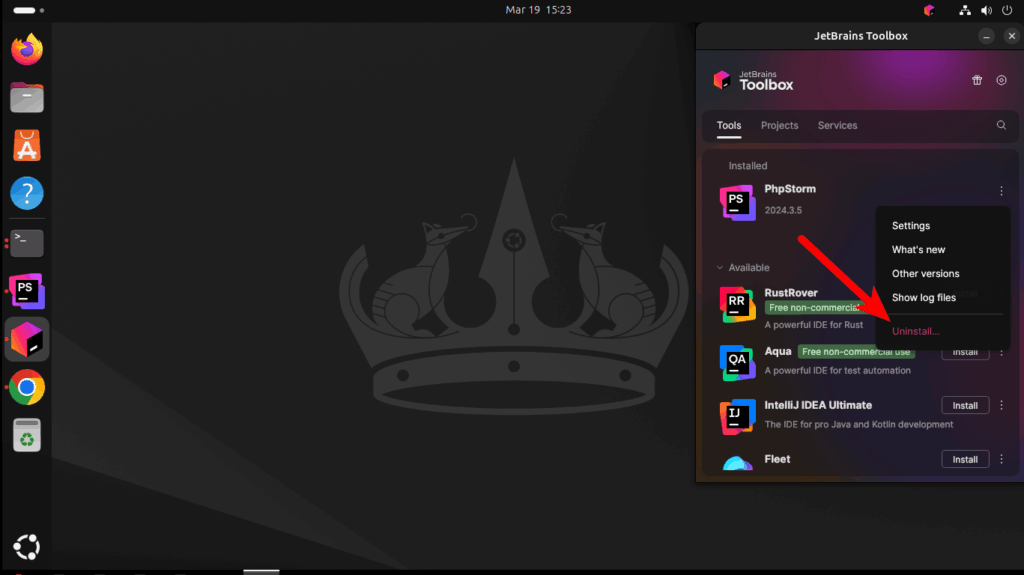
Task: Click the IntelliJ IDEA Ultimate icon
Action: tap(737, 416)
